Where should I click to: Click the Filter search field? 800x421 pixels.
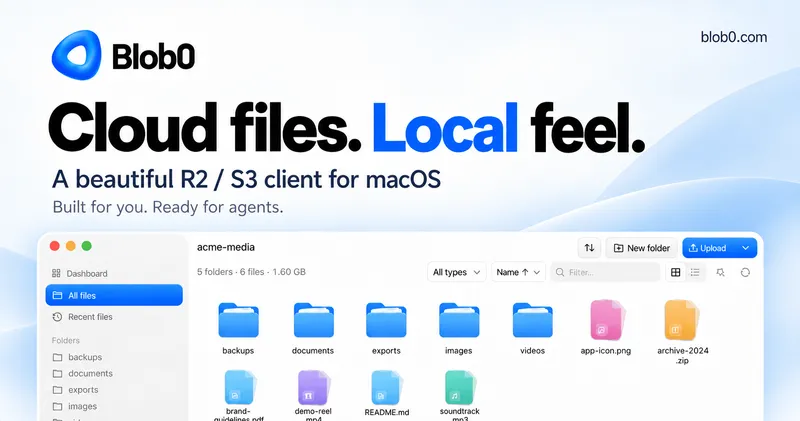coord(605,273)
